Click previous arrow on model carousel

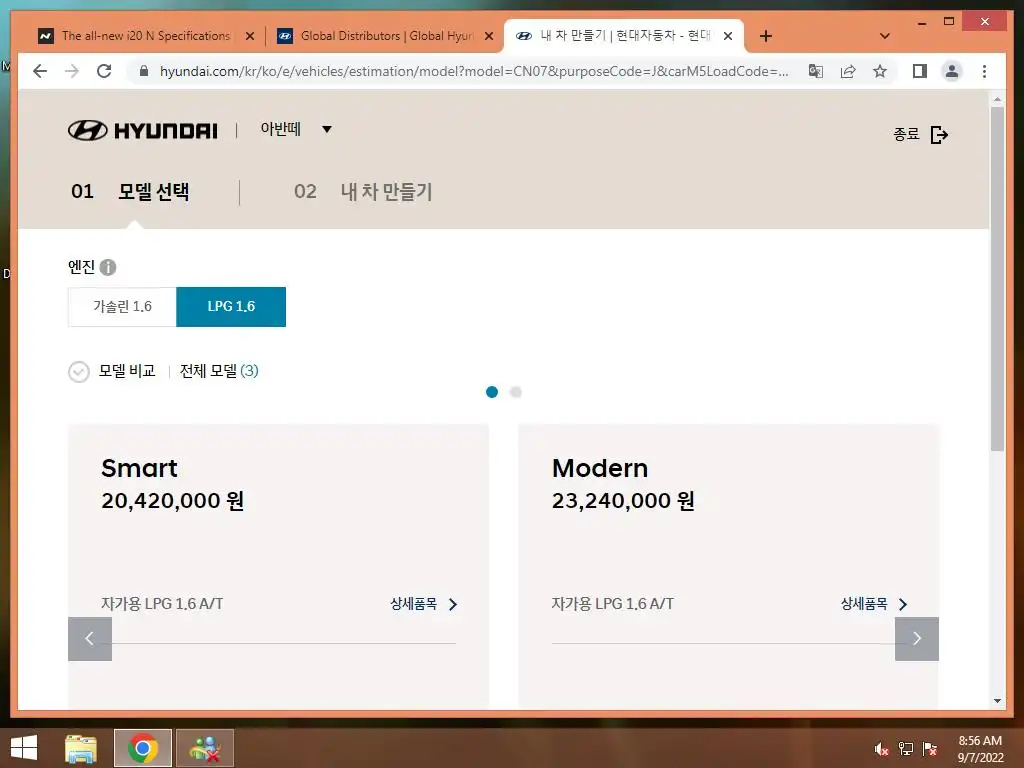[90, 639]
